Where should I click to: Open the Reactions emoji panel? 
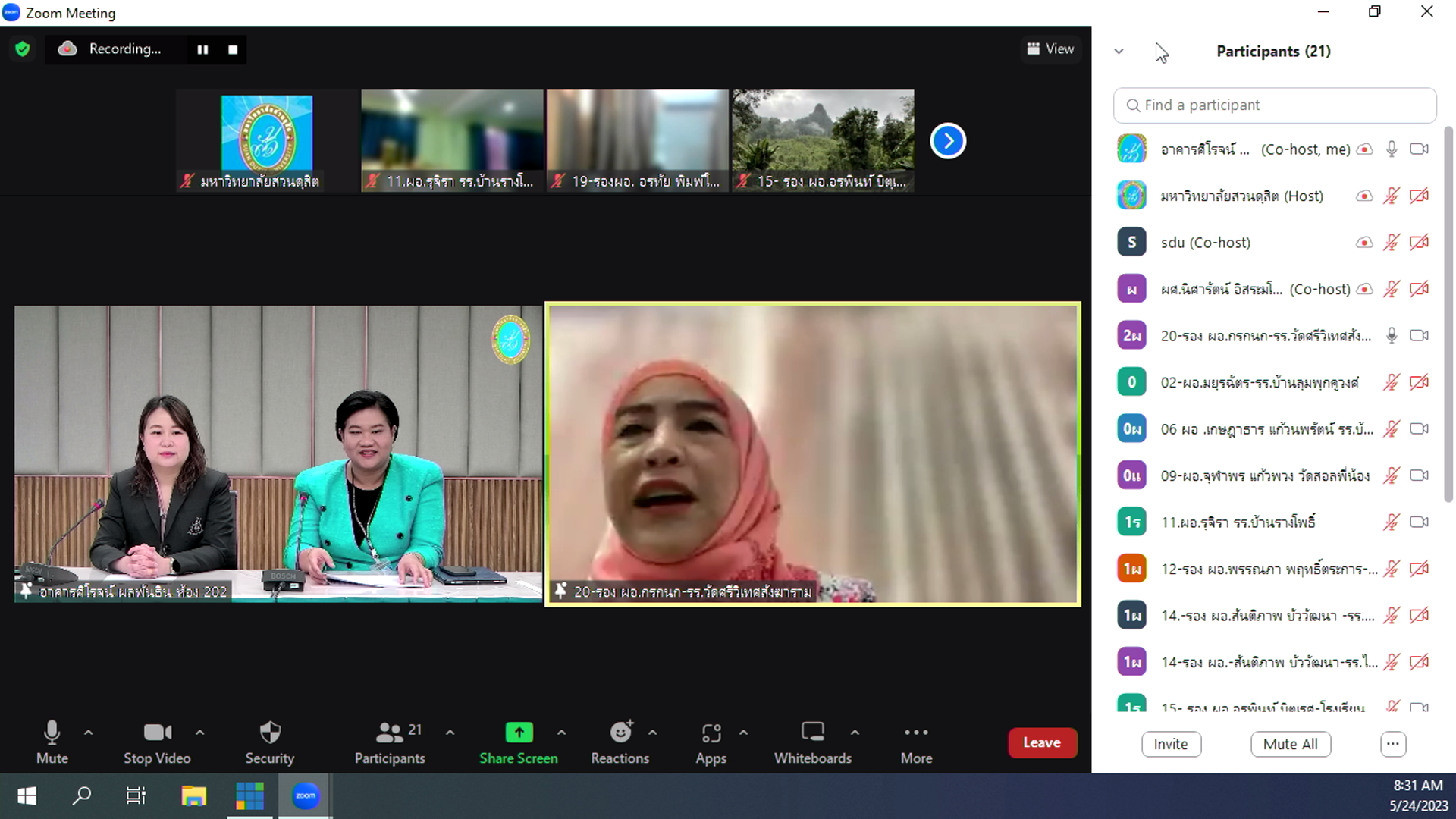tap(620, 742)
